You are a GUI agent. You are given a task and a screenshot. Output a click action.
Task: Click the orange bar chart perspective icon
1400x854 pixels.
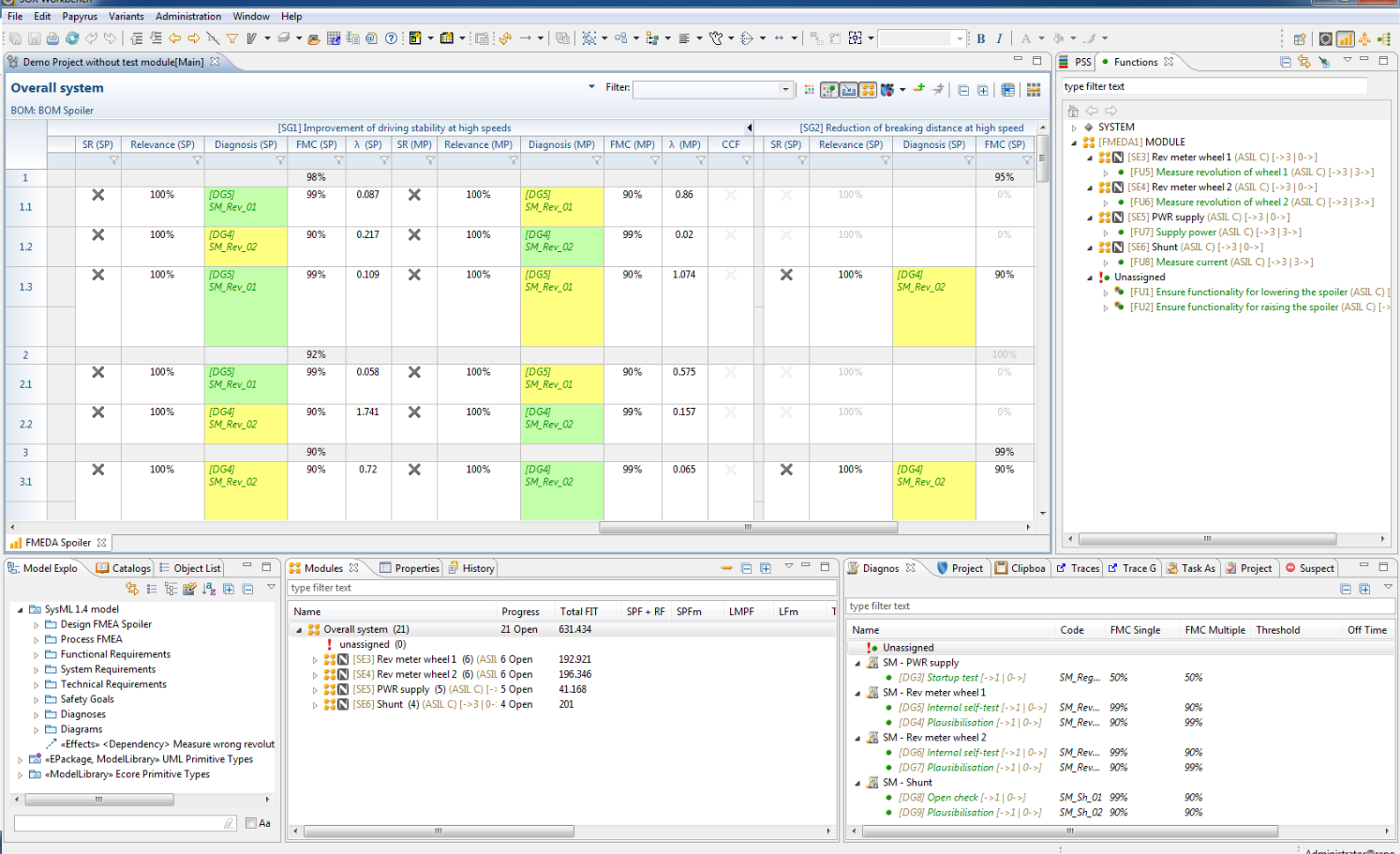(1345, 38)
